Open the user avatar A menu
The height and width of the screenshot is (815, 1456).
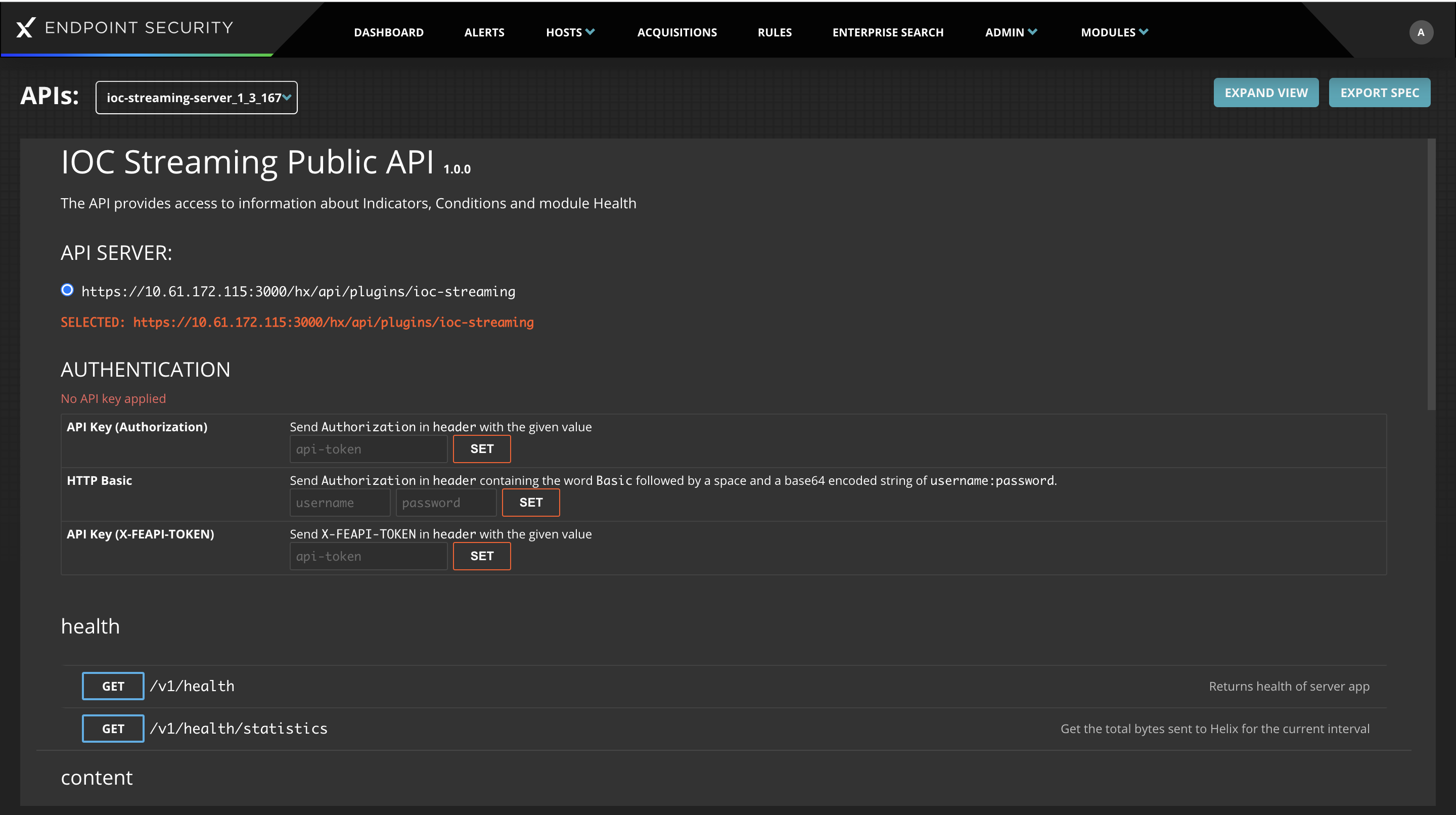pos(1421,32)
